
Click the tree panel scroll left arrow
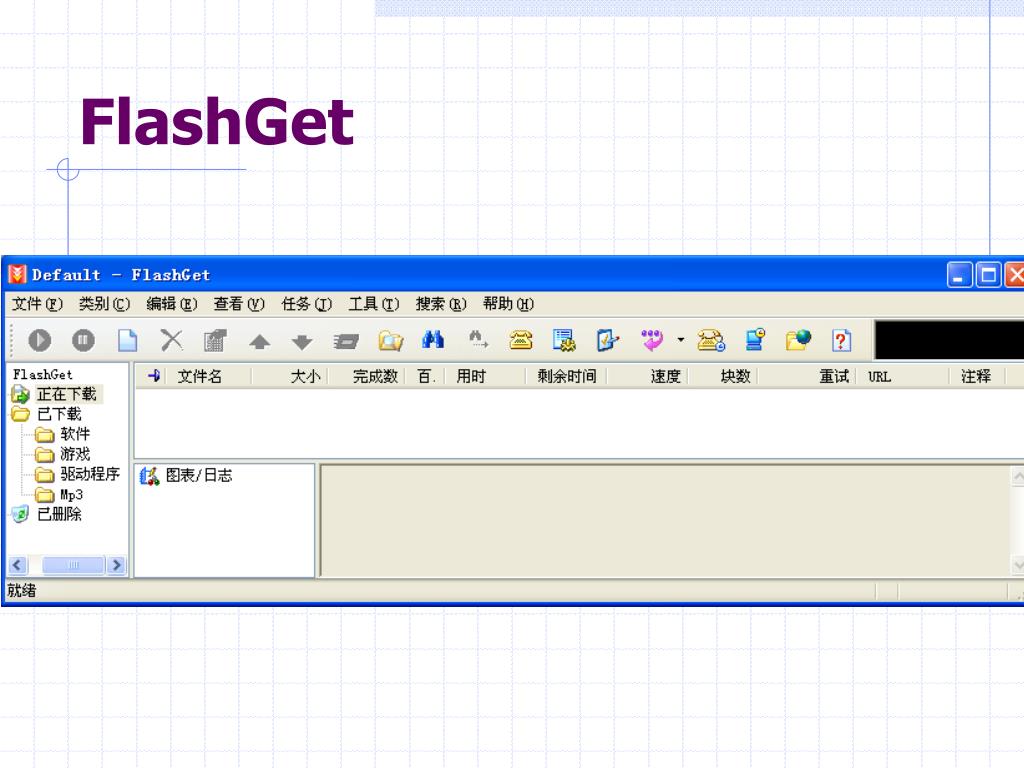(x=18, y=565)
